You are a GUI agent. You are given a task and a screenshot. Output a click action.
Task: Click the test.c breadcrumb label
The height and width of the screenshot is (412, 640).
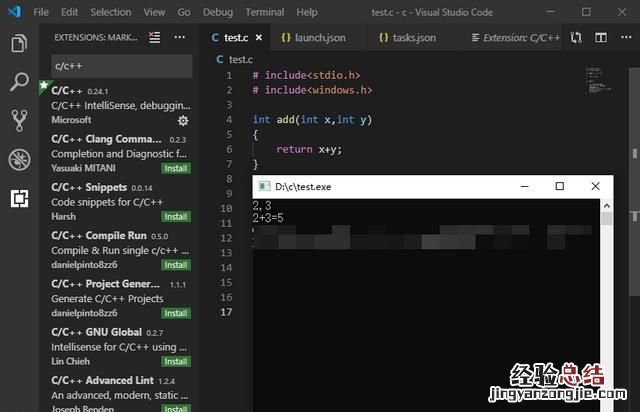241,60
